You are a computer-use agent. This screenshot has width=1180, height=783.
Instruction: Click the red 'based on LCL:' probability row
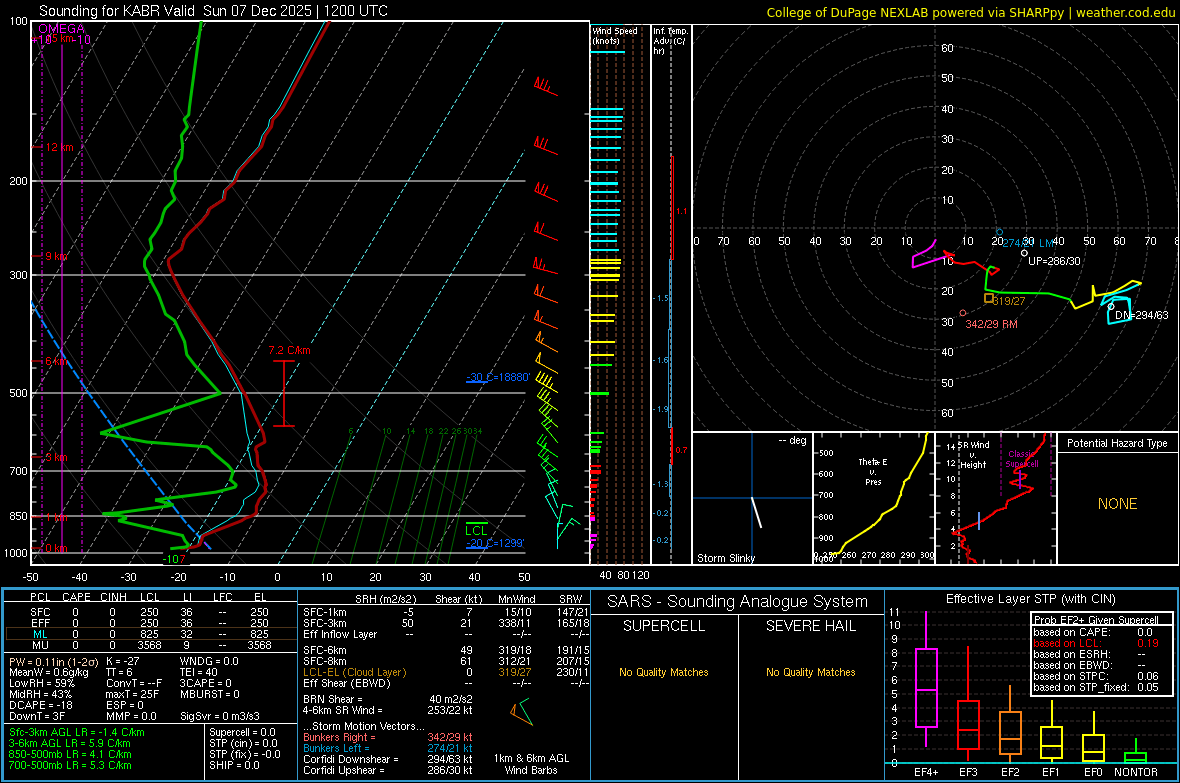[x=1096, y=643]
